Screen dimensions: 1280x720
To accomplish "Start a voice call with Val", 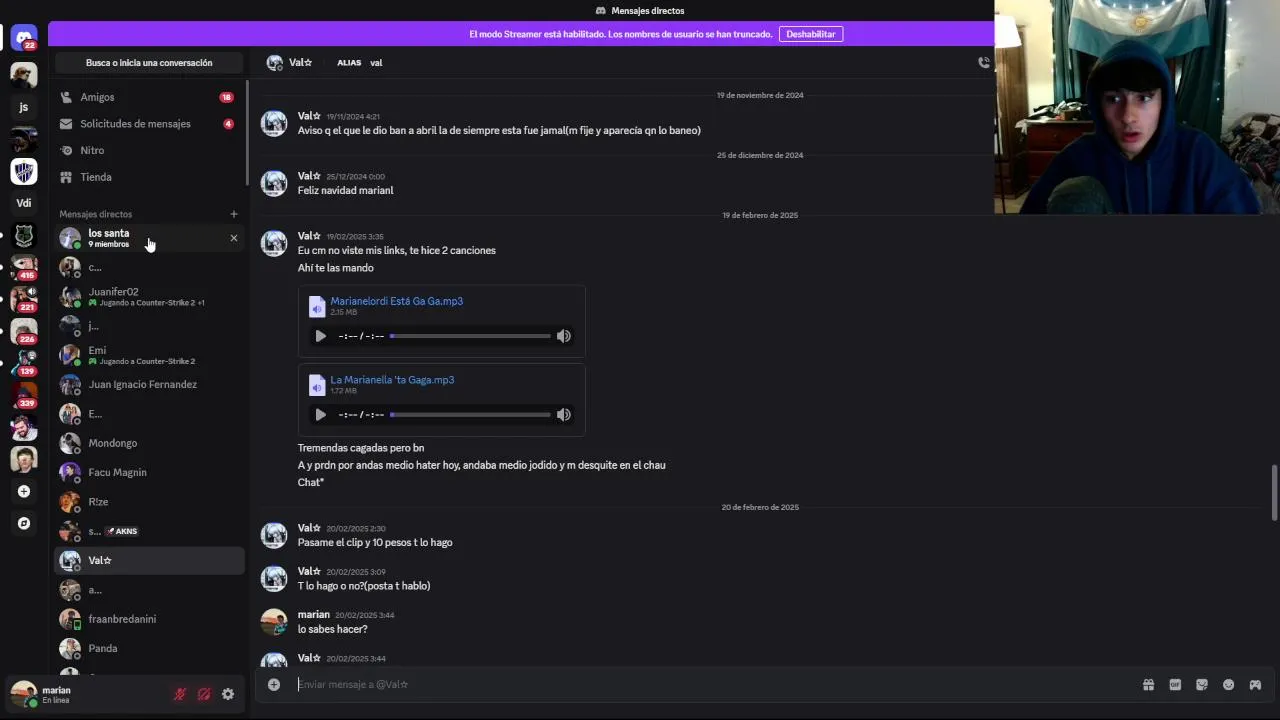I will (984, 62).
